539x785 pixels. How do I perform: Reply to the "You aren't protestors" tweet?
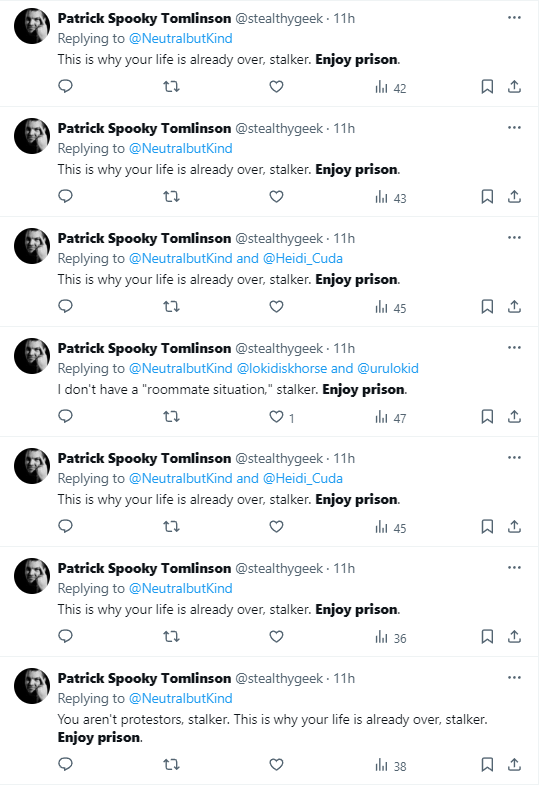point(66,764)
